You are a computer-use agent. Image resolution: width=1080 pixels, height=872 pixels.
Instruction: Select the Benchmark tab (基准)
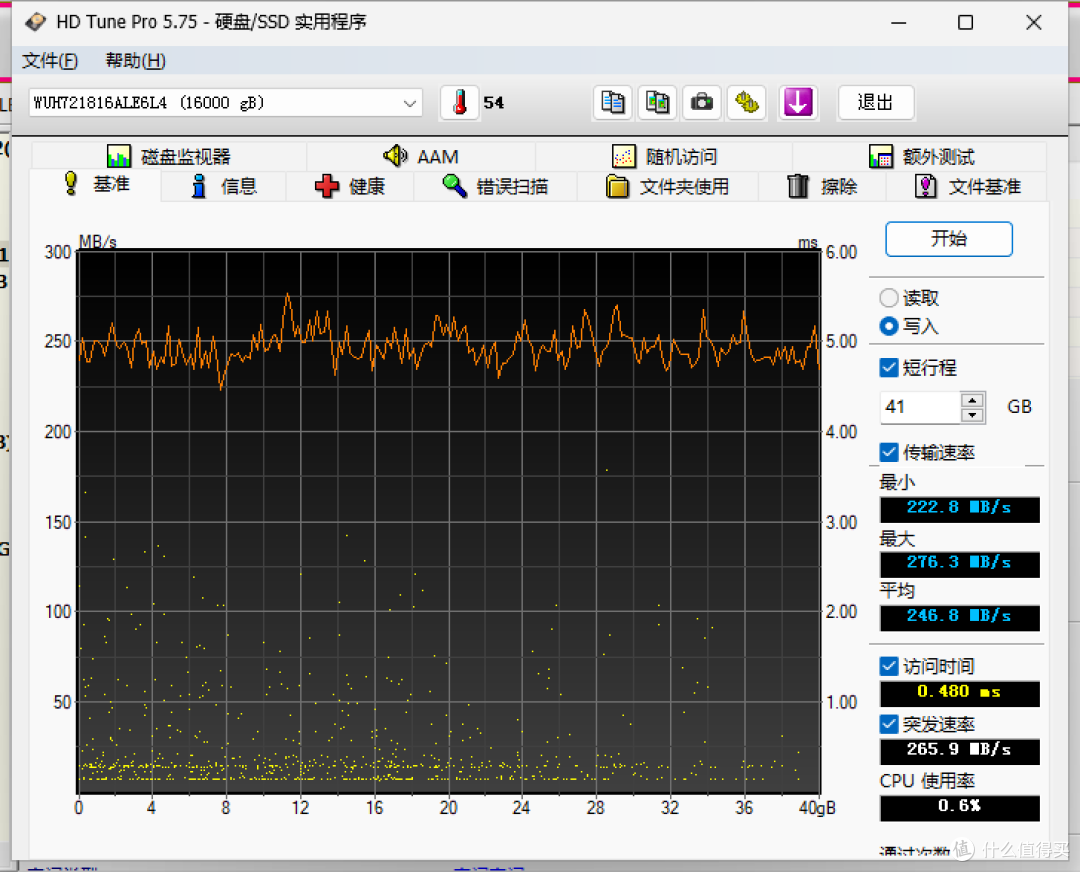[96, 185]
